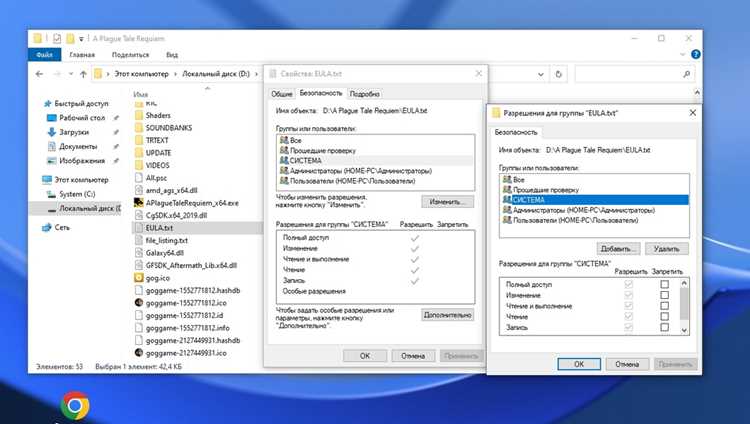Viewport: 750px width, 424px height.
Task: Click the Documents icon in the sidebar
Action: click(52, 146)
